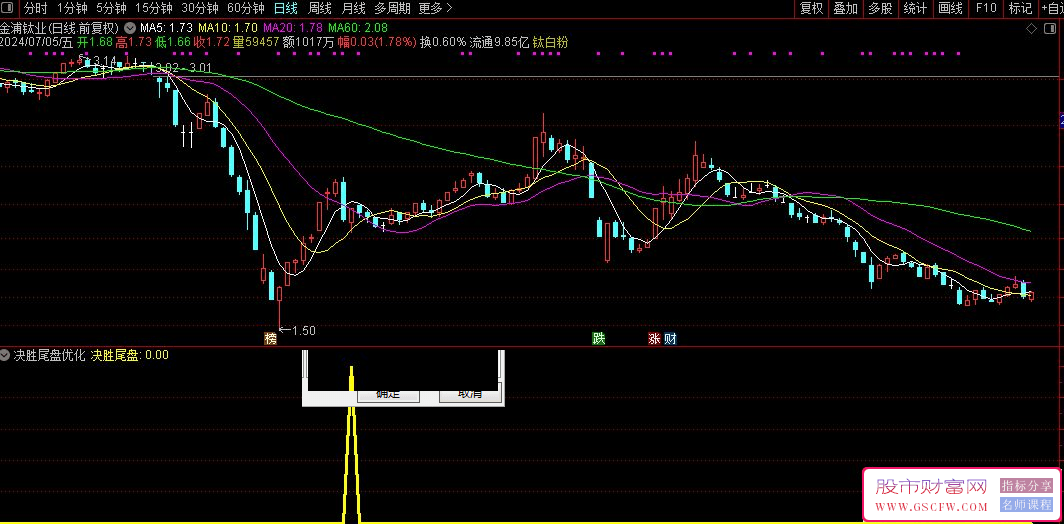This screenshot has width=1064, height=524.
Task: Click the 标记 mark button
Action: (x=1020, y=9)
